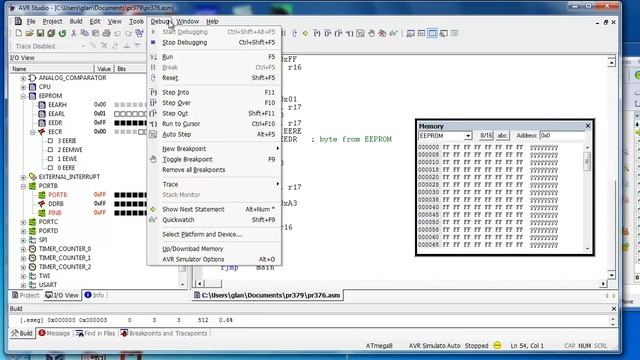Open the Breakpoints and Tracepoints tab
The image size is (640, 360).
coord(164,333)
